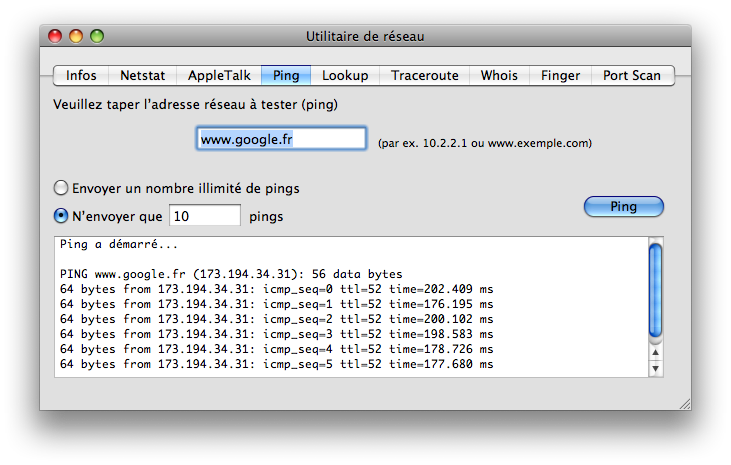Click the Ping tab
This screenshot has width=731, height=465.
[x=286, y=76]
